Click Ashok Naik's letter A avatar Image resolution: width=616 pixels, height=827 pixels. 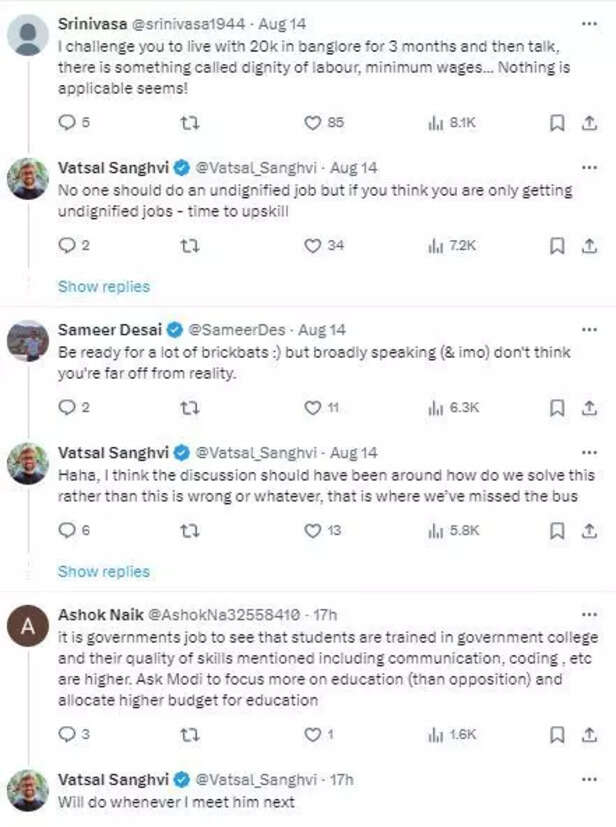point(28,628)
